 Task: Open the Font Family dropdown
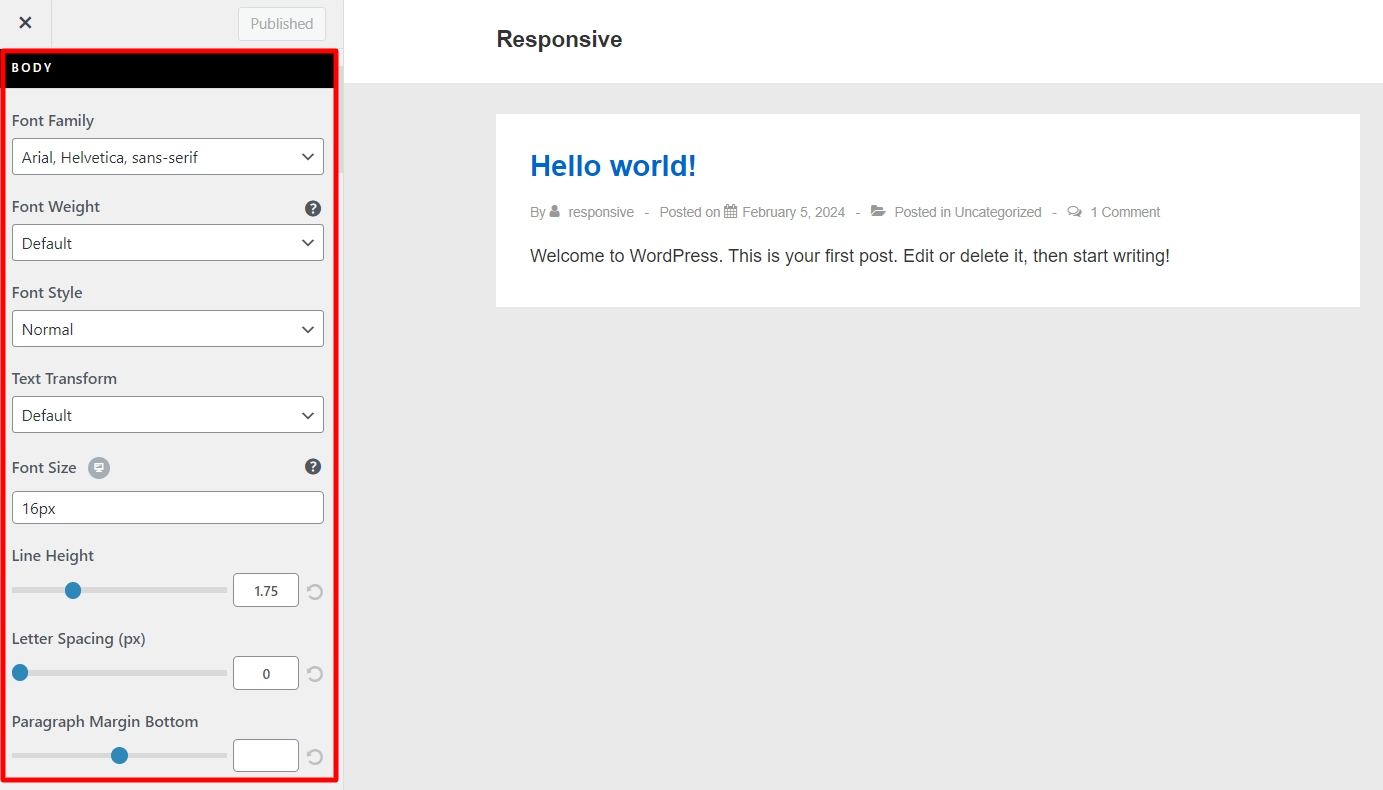[168, 157]
